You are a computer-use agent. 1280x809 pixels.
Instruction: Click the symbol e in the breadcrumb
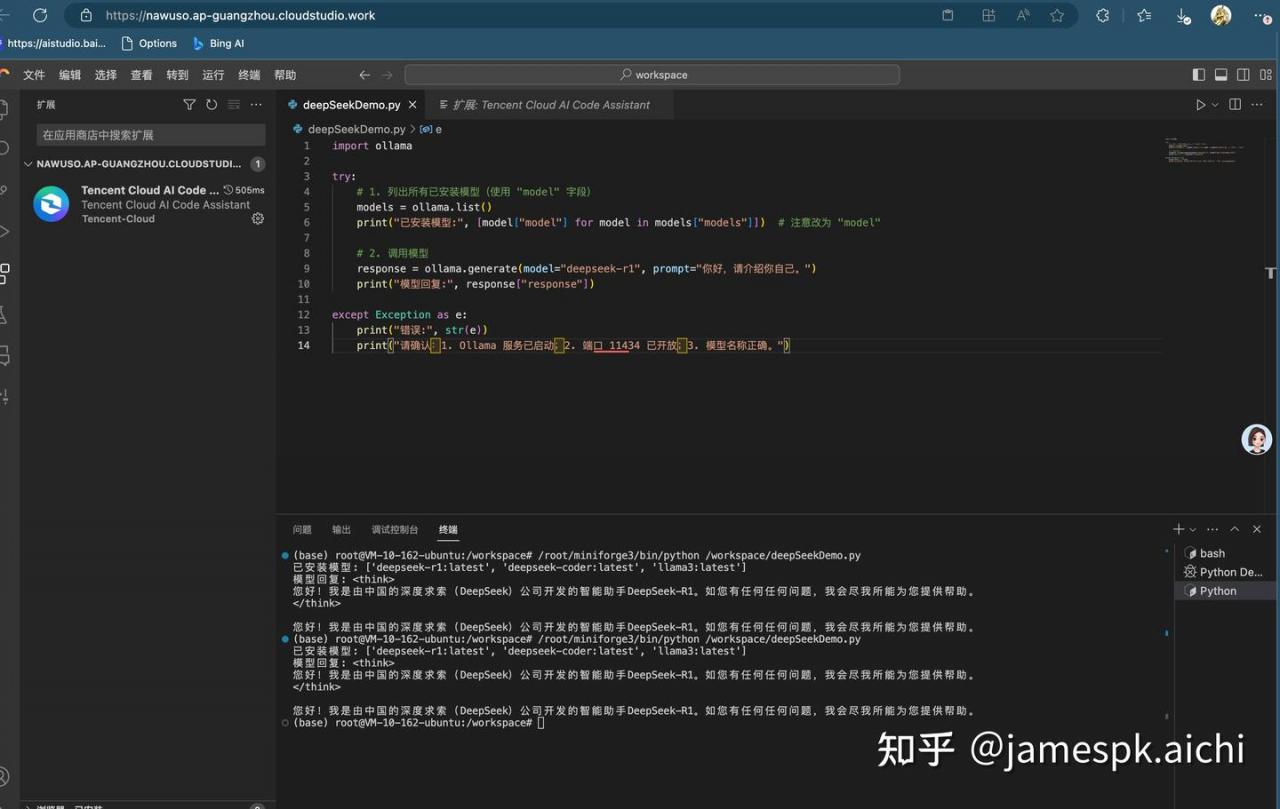431,129
